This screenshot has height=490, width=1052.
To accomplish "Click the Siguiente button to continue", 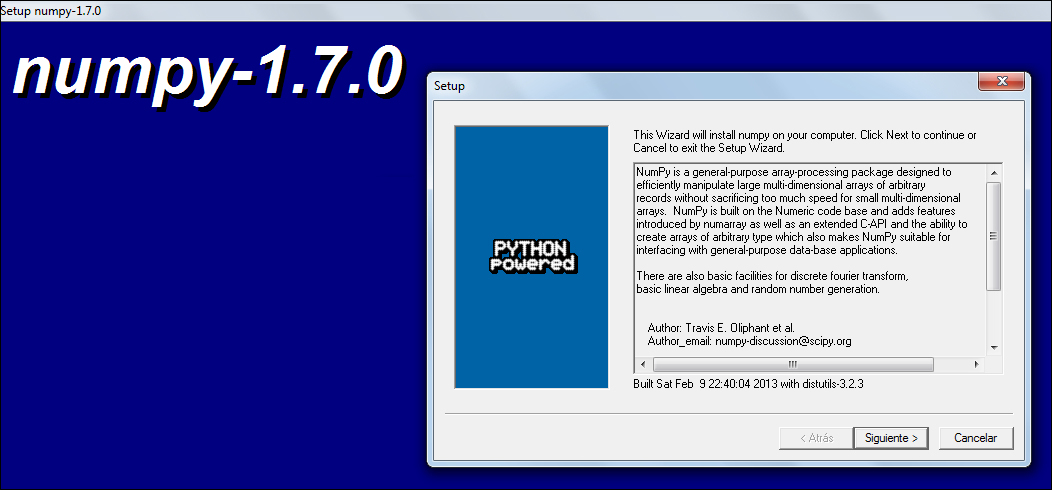I will point(891,438).
